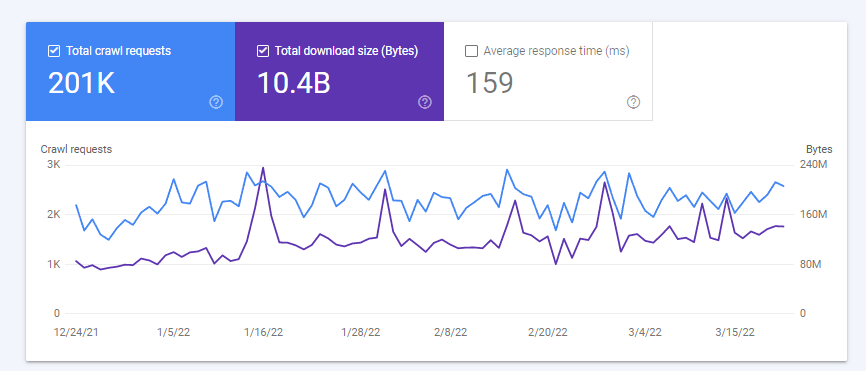Click the Bytes axis title

pyautogui.click(x=819, y=149)
